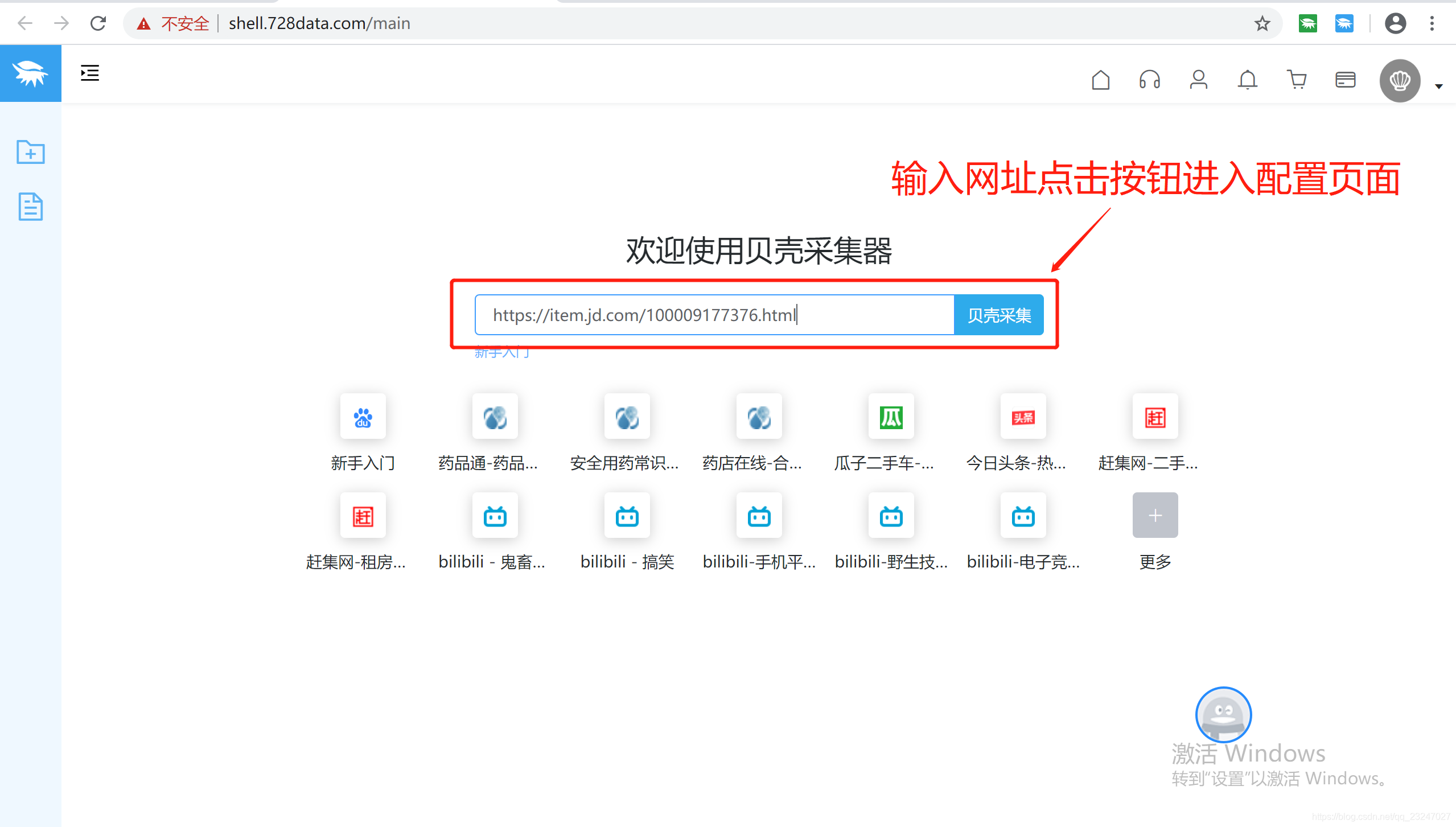Click the browser forward arrow

[61, 23]
